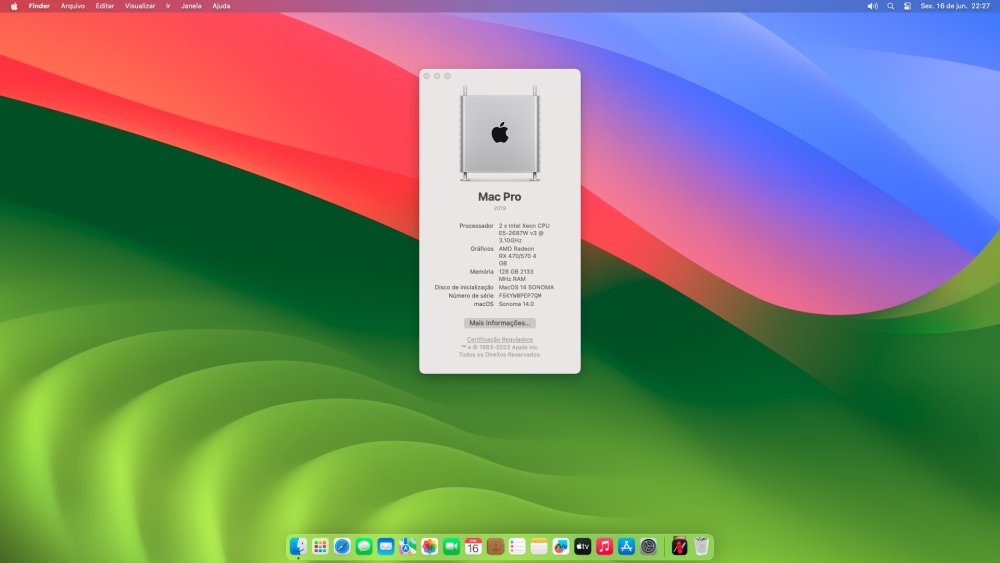1000x563 pixels.
Task: Launch Music from the Dock
Action: pyautogui.click(x=605, y=546)
